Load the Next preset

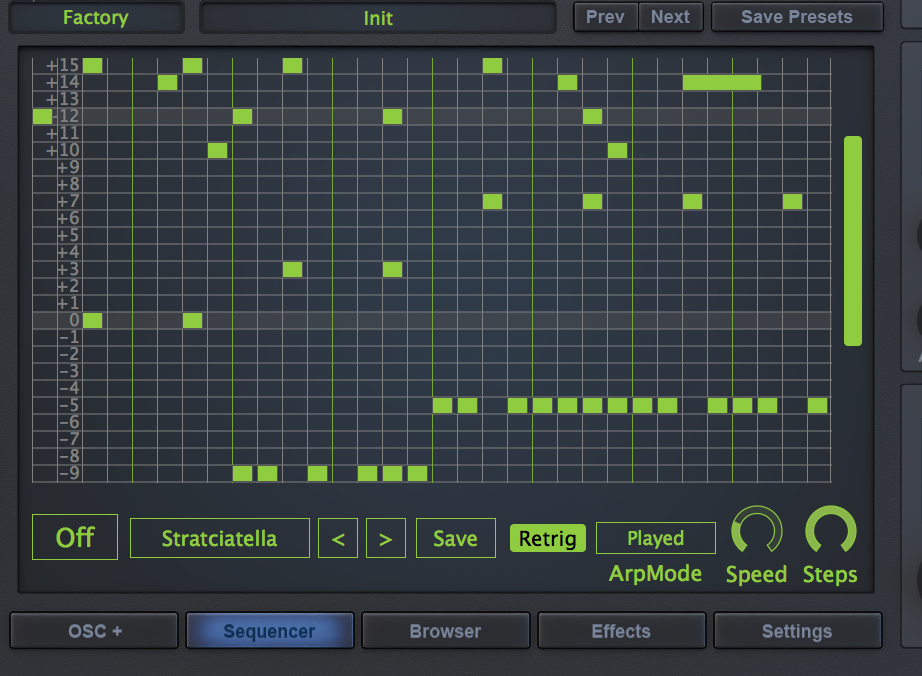[670, 16]
